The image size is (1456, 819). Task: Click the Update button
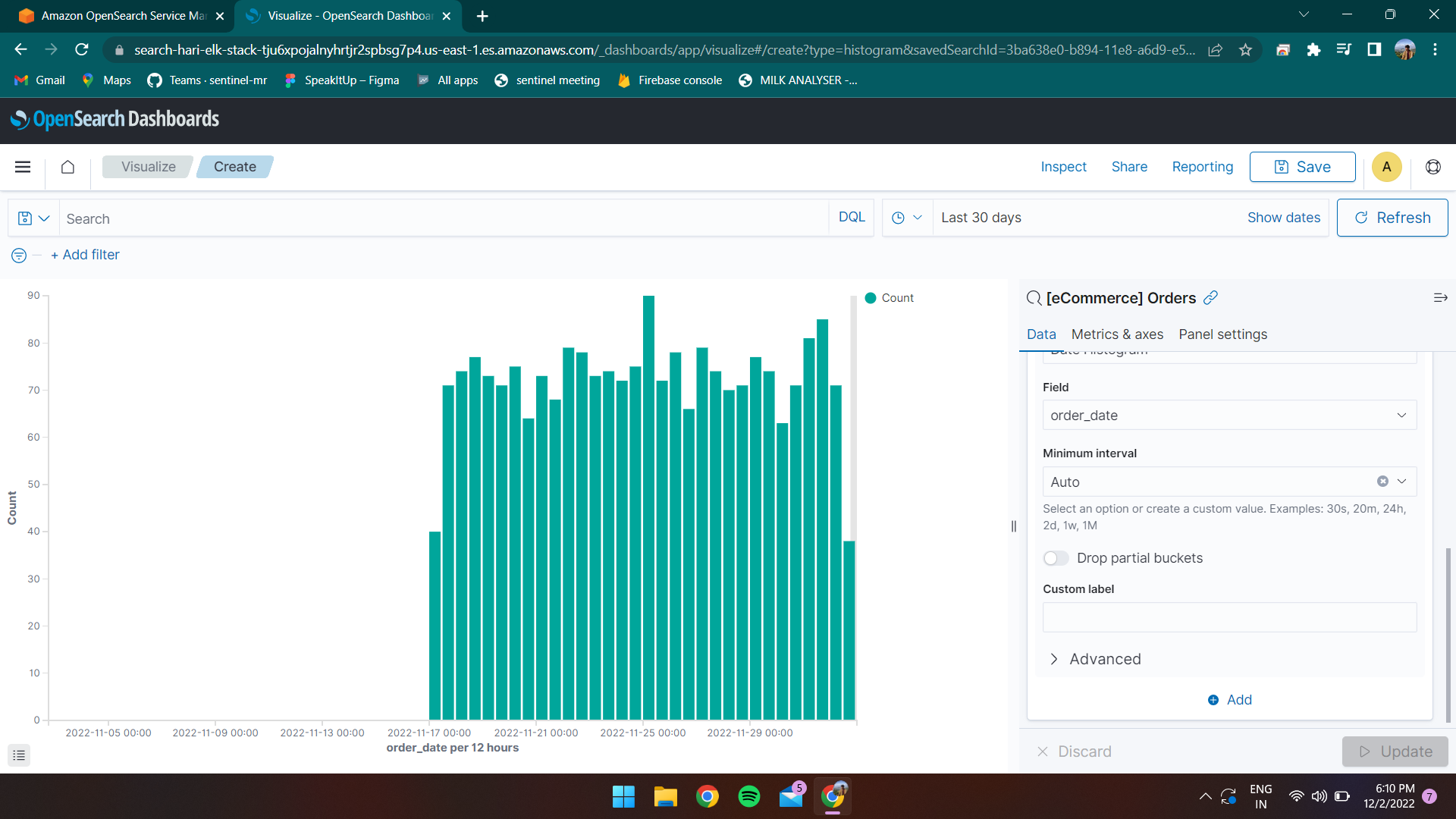[1395, 752]
